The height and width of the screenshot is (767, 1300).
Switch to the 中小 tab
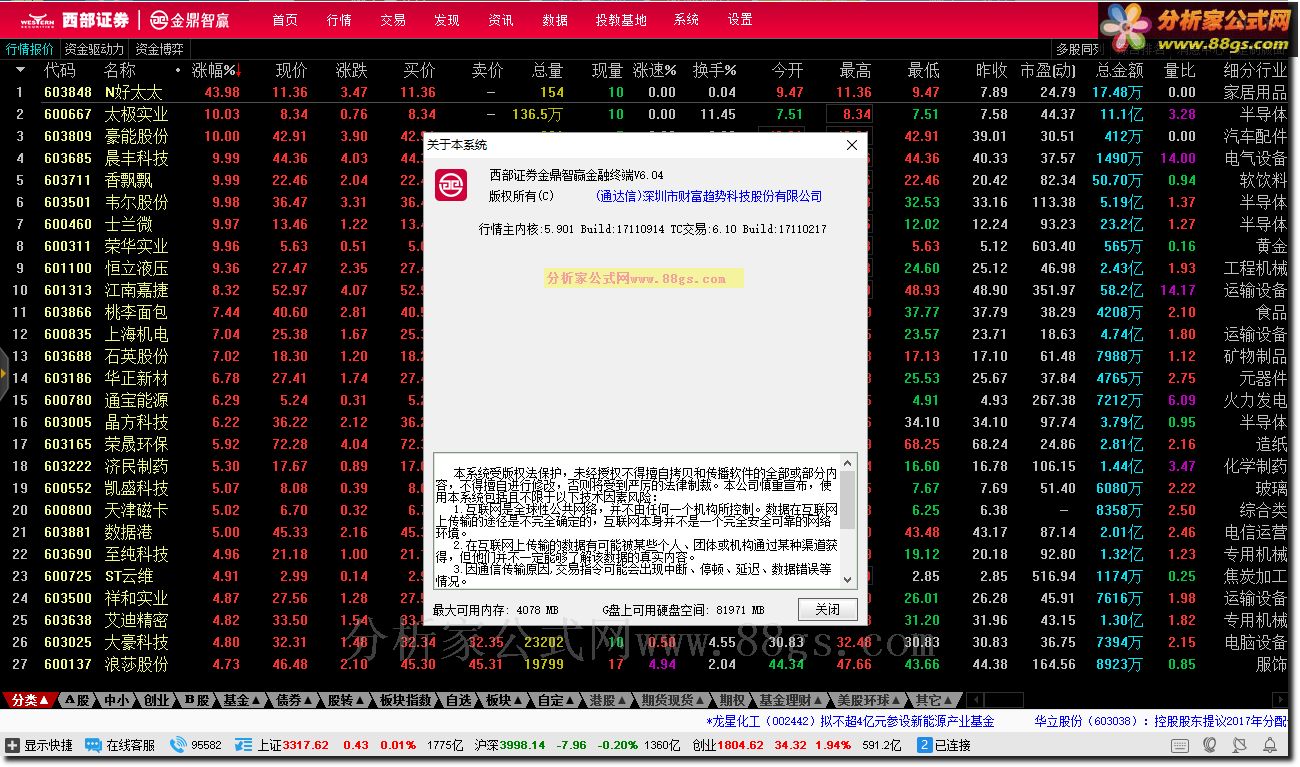(x=116, y=700)
